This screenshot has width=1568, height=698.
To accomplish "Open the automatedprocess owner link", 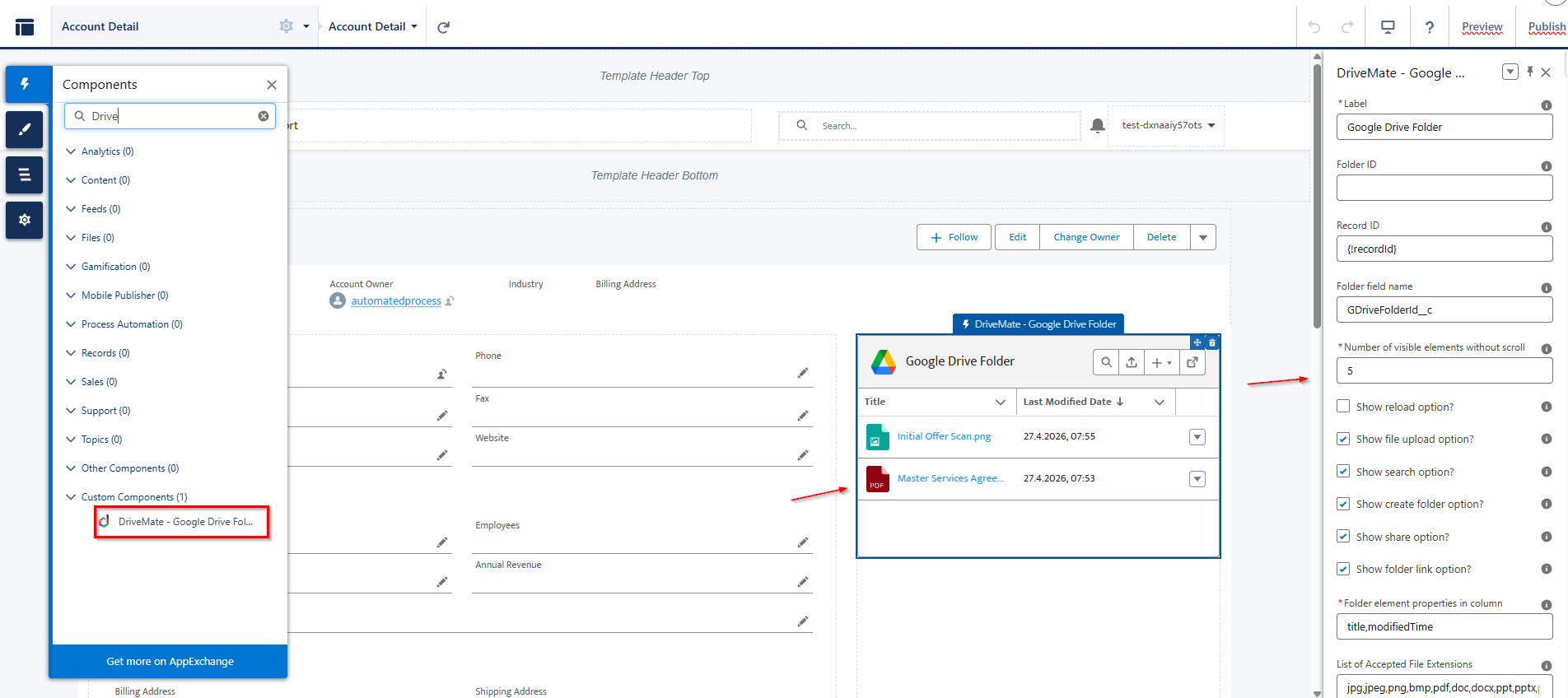I will (396, 301).
